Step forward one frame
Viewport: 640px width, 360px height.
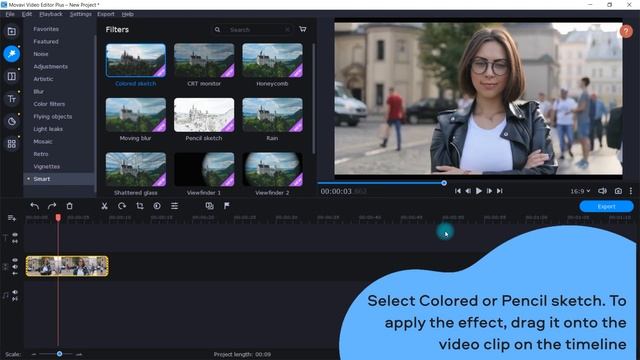tap(489, 191)
